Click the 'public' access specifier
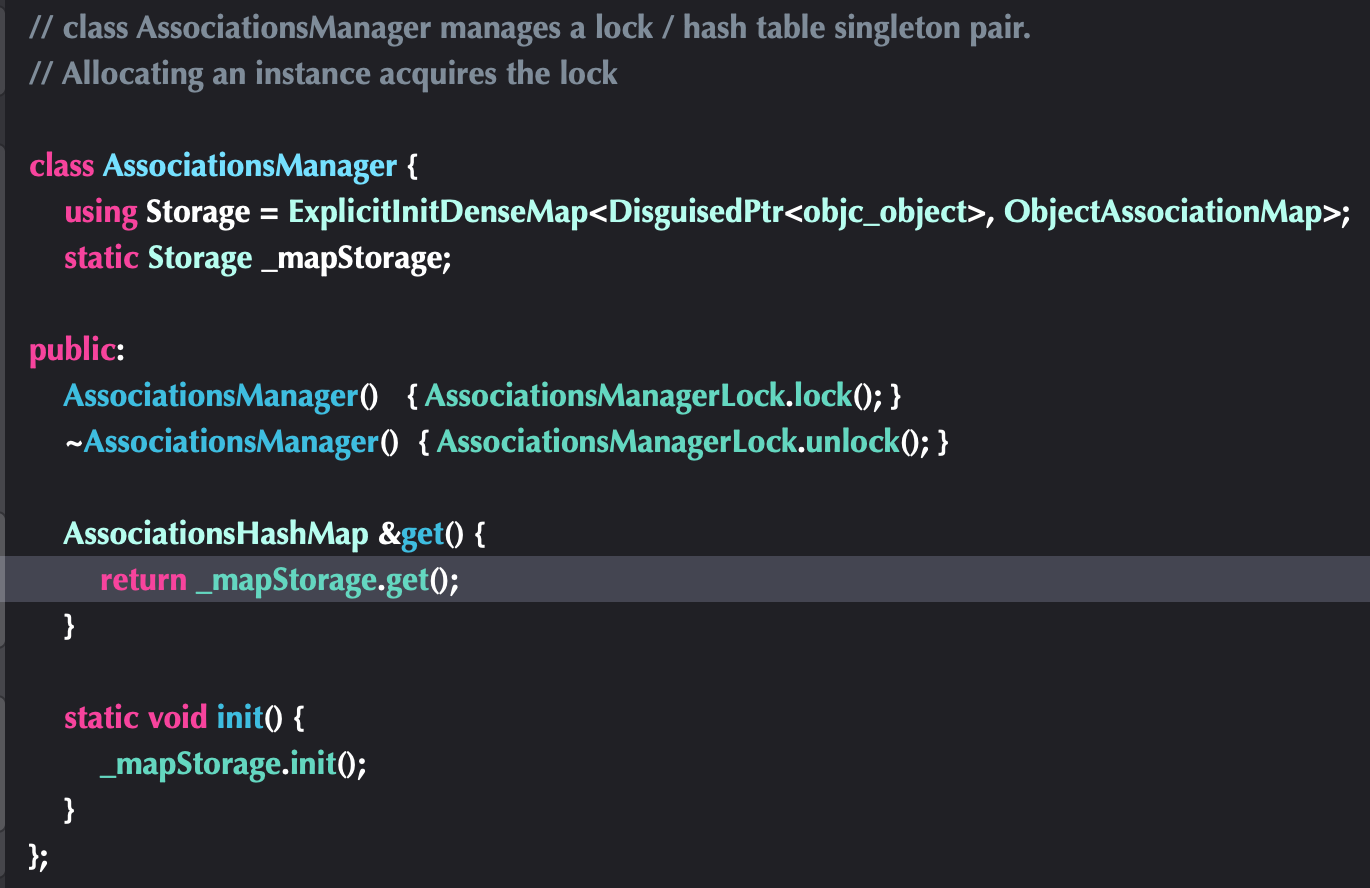The image size is (1370, 888). (x=72, y=349)
